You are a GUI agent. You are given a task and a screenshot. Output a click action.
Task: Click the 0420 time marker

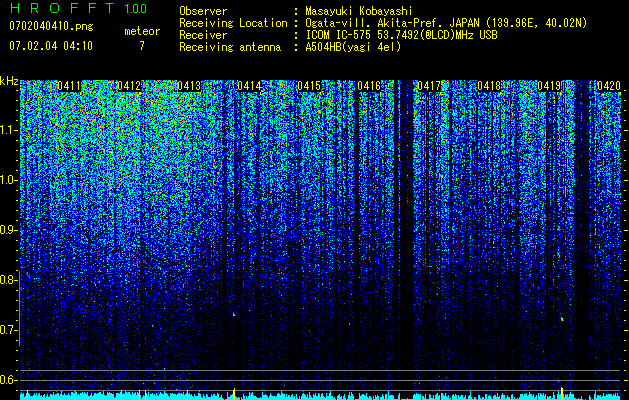[609, 86]
